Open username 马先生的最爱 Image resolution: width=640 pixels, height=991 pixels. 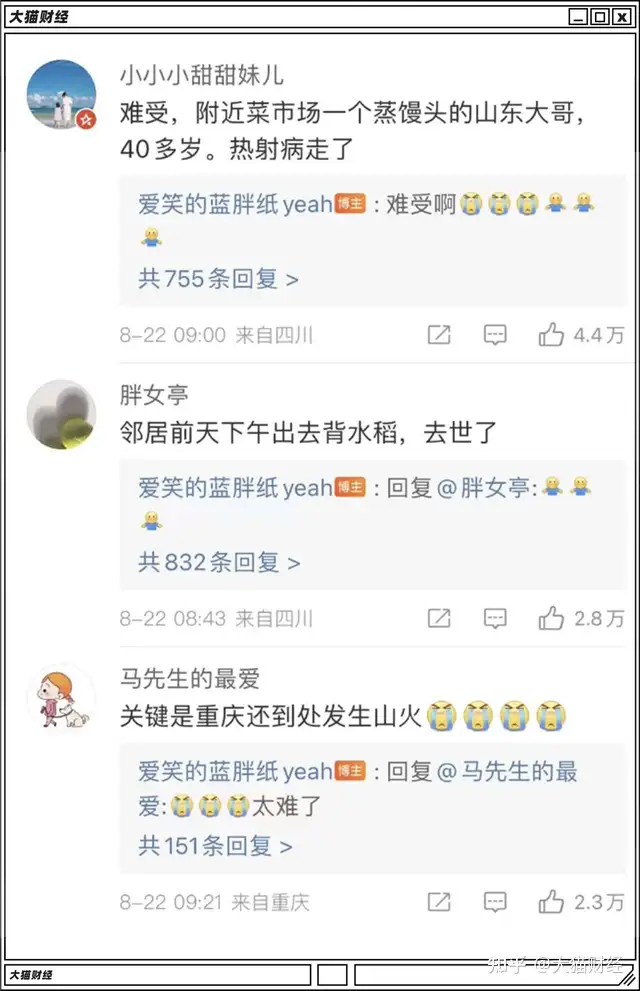pyautogui.click(x=190, y=678)
